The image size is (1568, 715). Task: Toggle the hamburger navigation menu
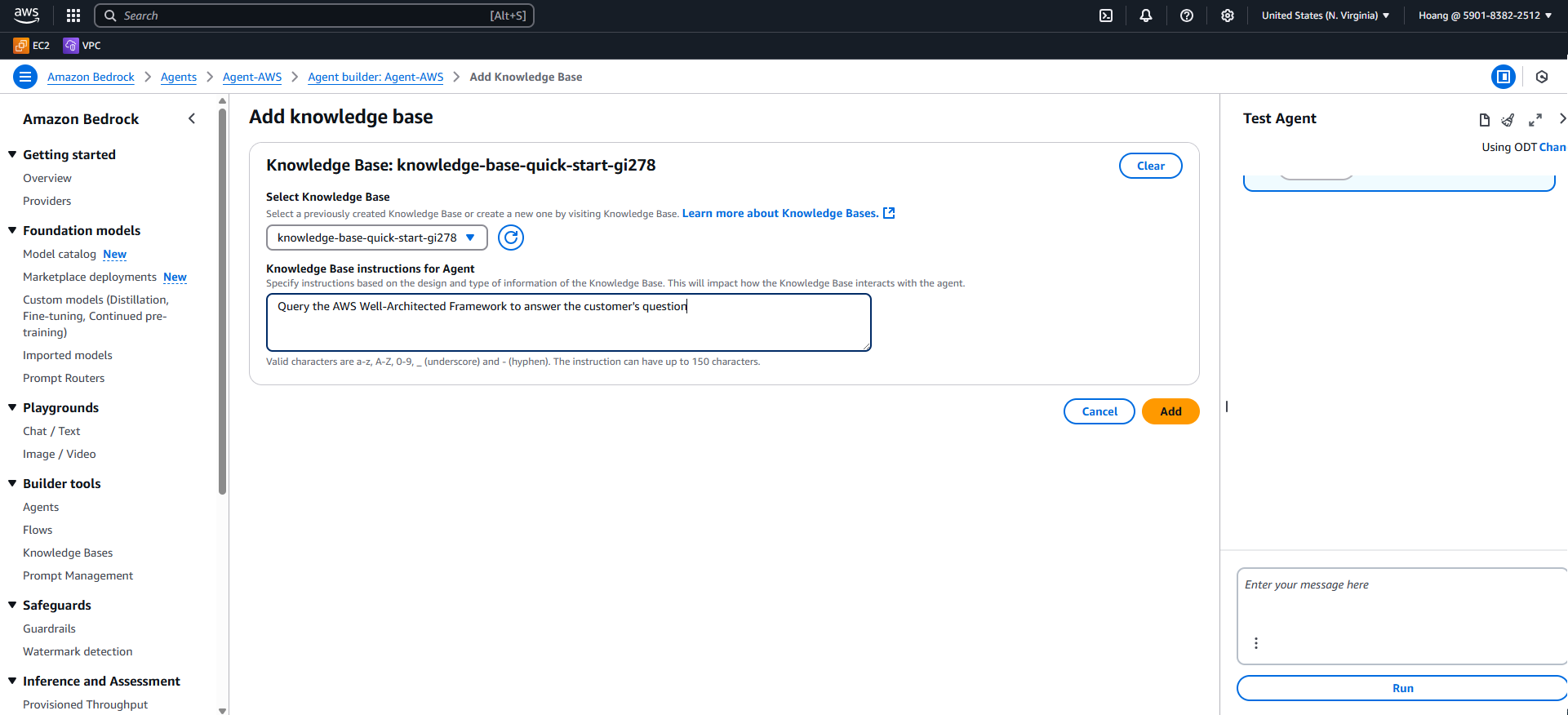pos(25,77)
